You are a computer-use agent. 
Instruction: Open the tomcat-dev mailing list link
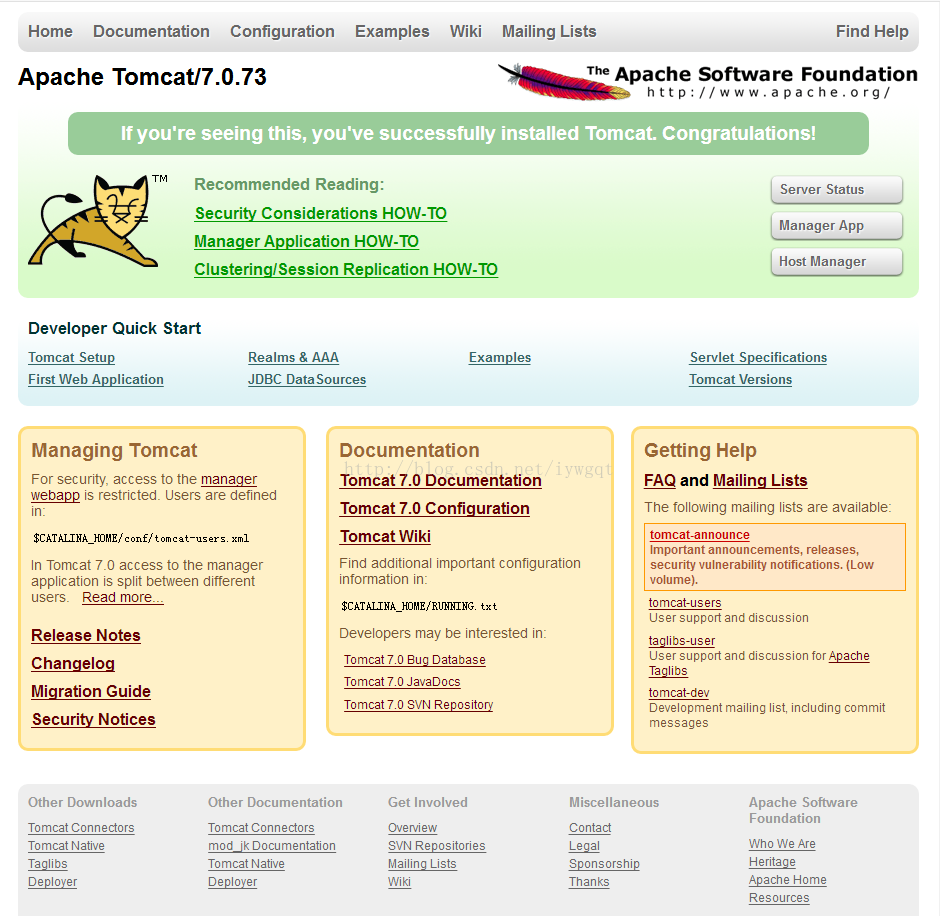[679, 693]
